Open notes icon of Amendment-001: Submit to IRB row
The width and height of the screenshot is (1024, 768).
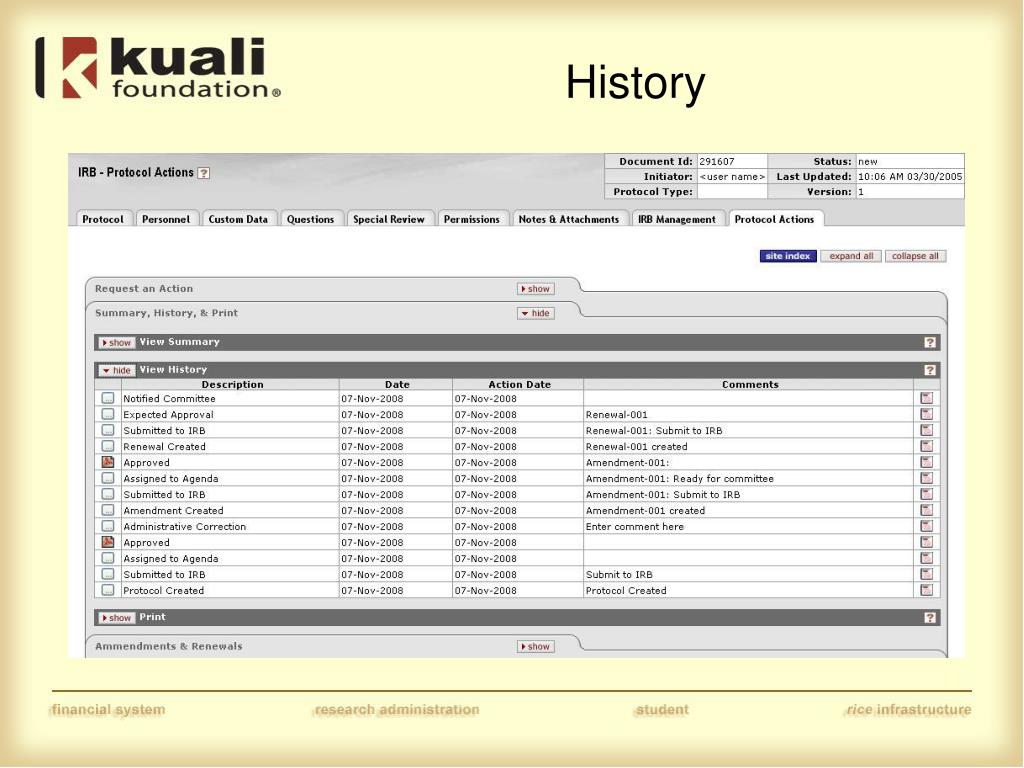click(926, 494)
